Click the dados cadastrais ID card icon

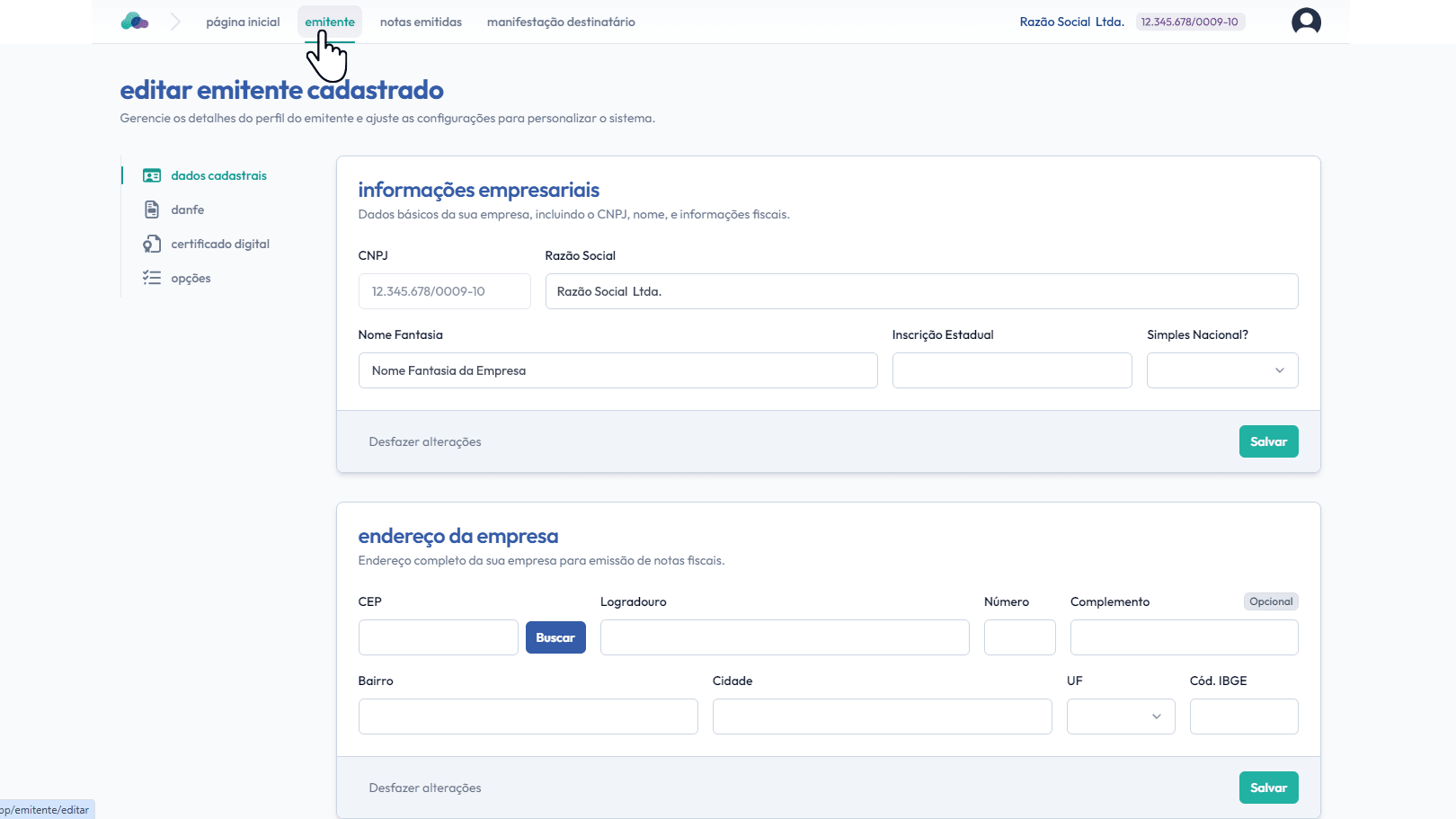tap(152, 176)
